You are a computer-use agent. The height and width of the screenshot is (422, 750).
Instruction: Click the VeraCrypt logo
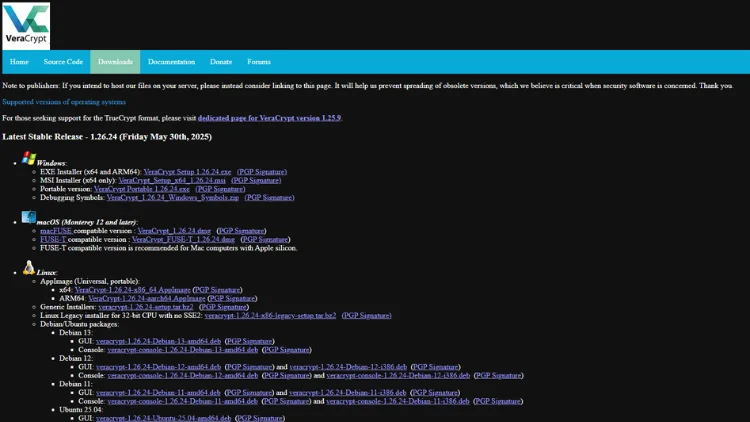(x=25, y=24)
